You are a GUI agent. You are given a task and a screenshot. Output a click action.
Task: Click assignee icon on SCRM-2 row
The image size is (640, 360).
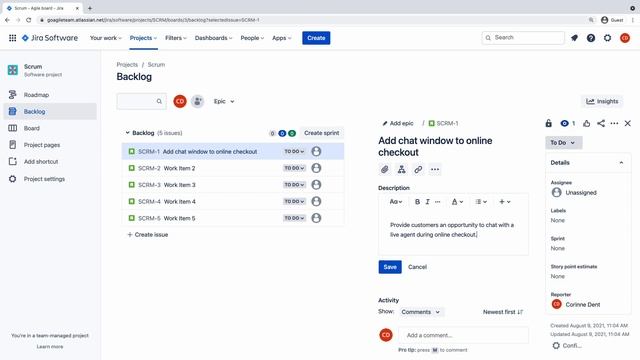click(x=316, y=168)
